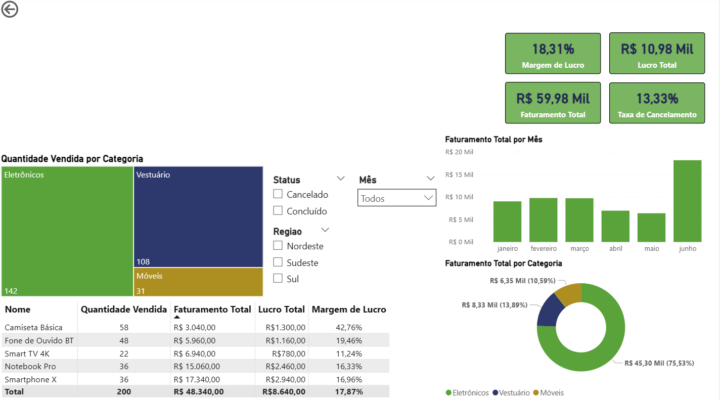Click the R$ 6,35 Mil (10,59%) donut label
Viewport: 720px width, 401px height.
(523, 281)
